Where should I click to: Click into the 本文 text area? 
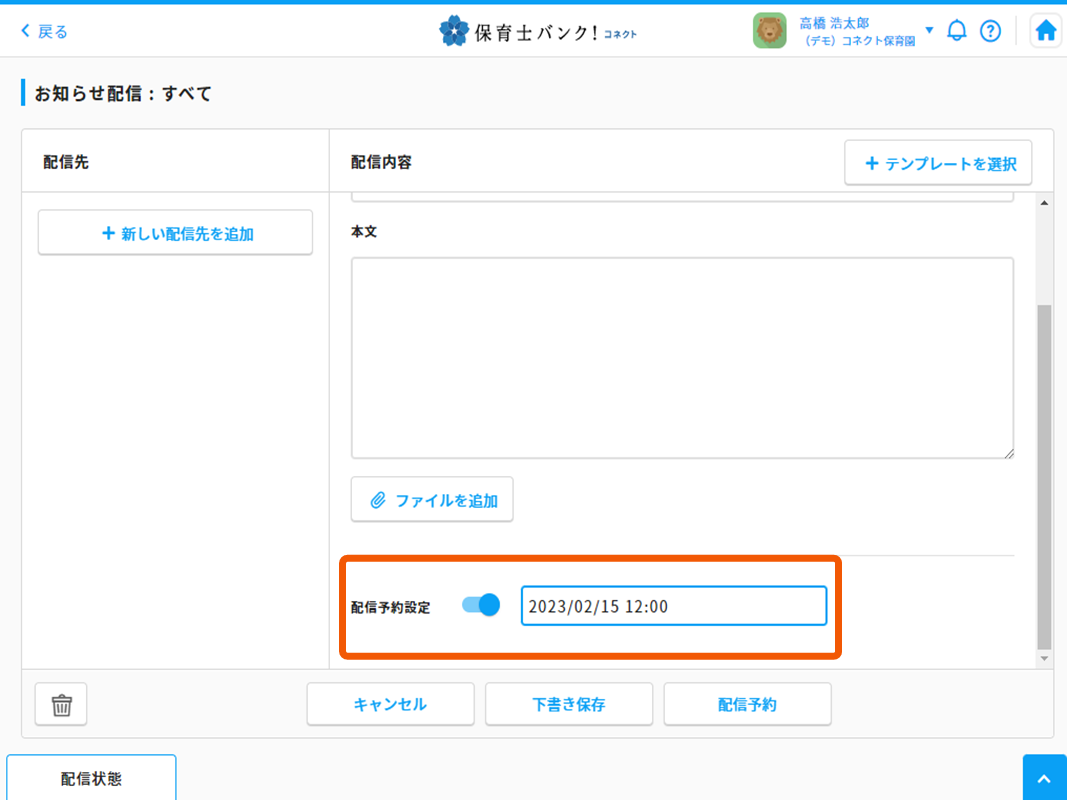(x=682, y=357)
